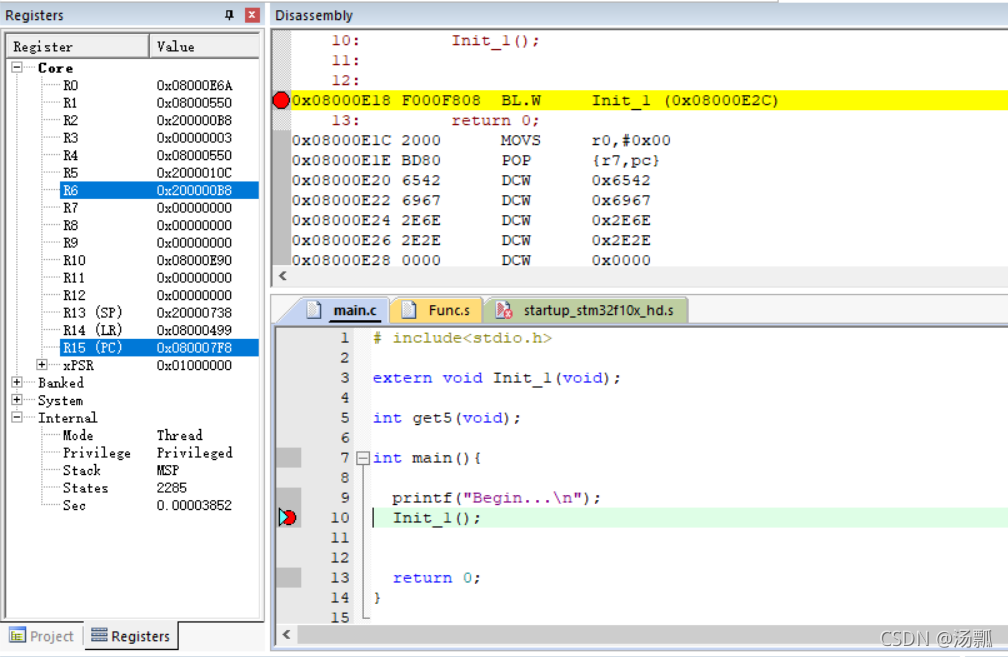This screenshot has width=1008, height=657.
Task: Click R0 value 0x08000E6A
Action: point(194,86)
